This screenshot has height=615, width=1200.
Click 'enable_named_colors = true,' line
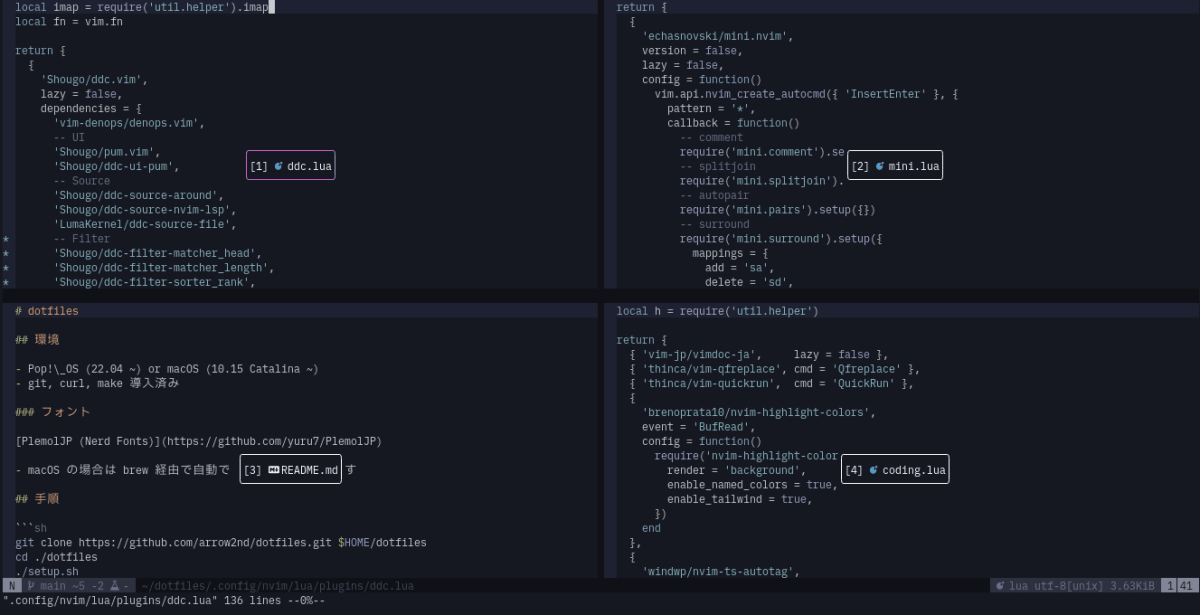pos(753,485)
